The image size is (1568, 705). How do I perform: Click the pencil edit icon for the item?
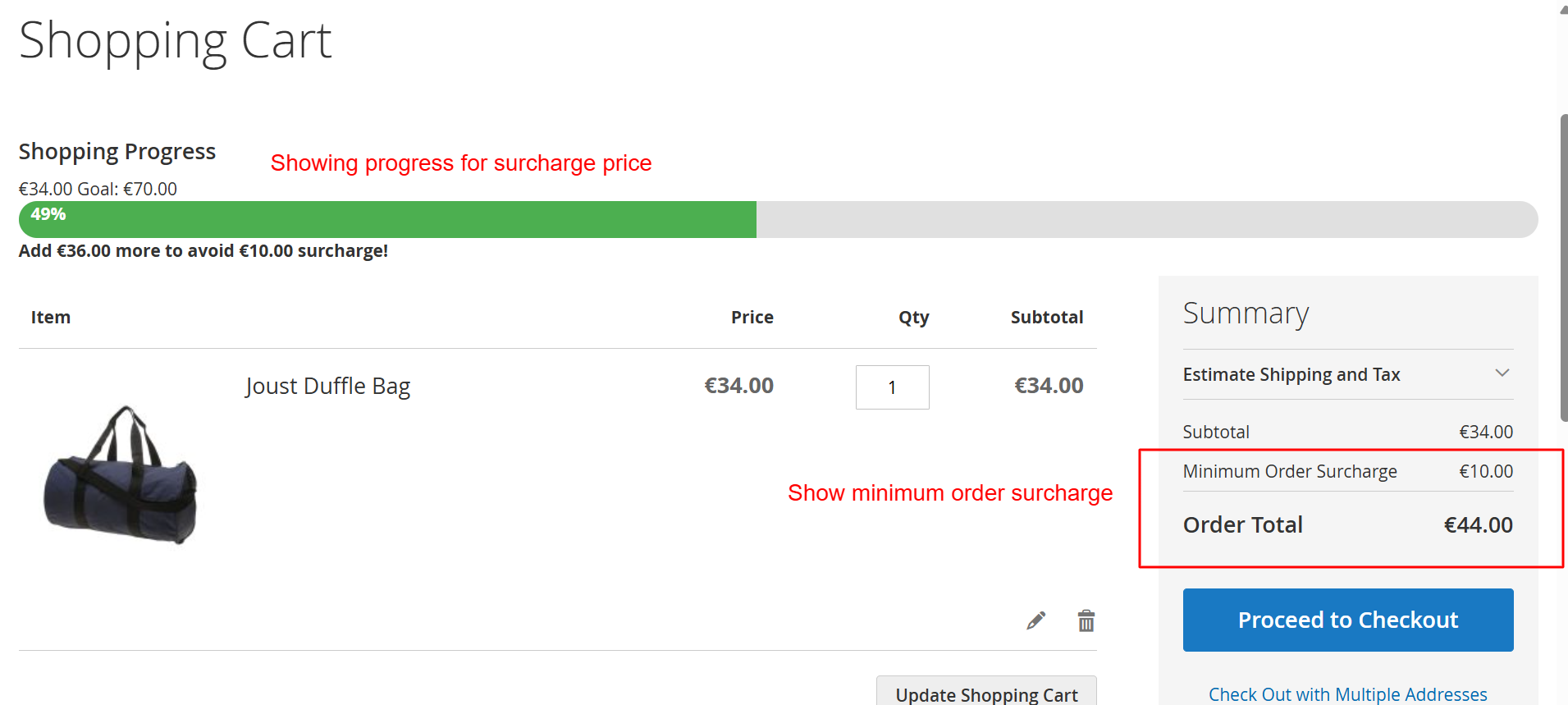coord(1036,620)
